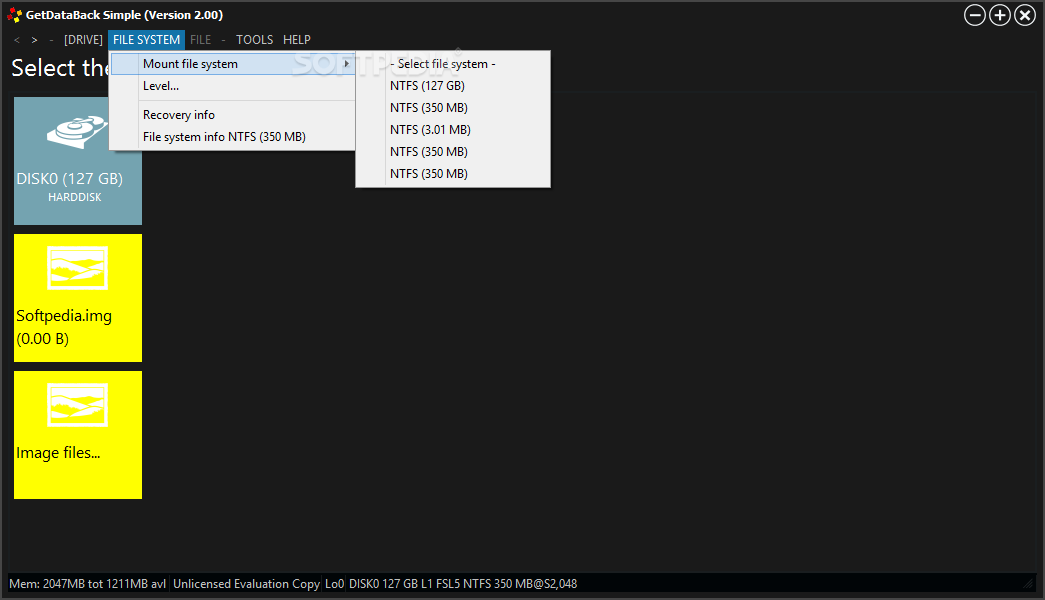Screen dimensions: 1045x600
Task: Mount NTFS (127 GB) file system
Action: point(453,86)
